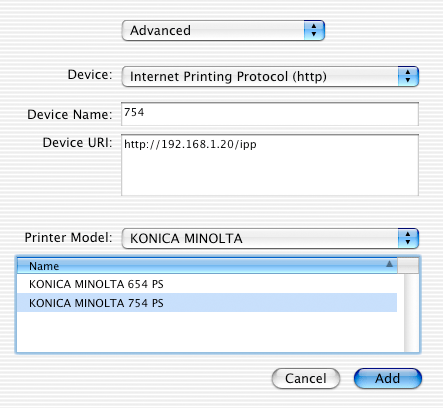Click the printer list vertical scrollbar track
This screenshot has width=443, height=408.
click(412, 313)
